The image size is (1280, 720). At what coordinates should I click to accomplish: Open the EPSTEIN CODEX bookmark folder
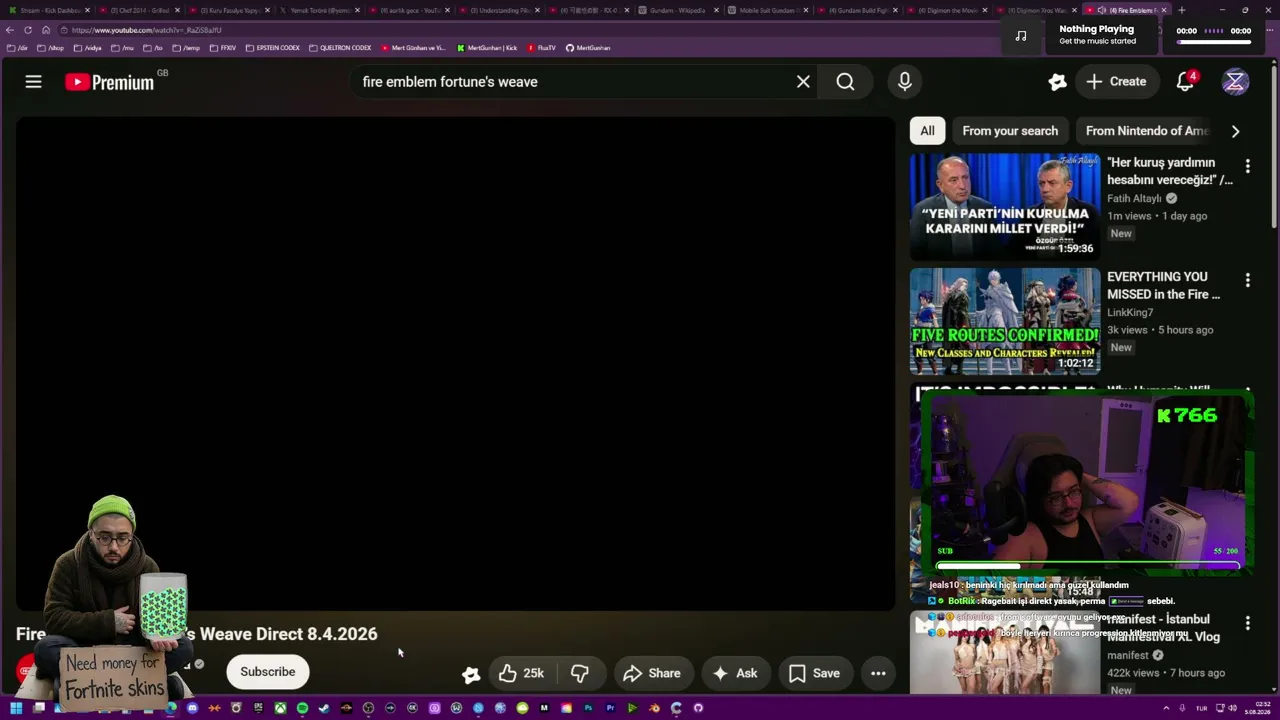point(272,48)
